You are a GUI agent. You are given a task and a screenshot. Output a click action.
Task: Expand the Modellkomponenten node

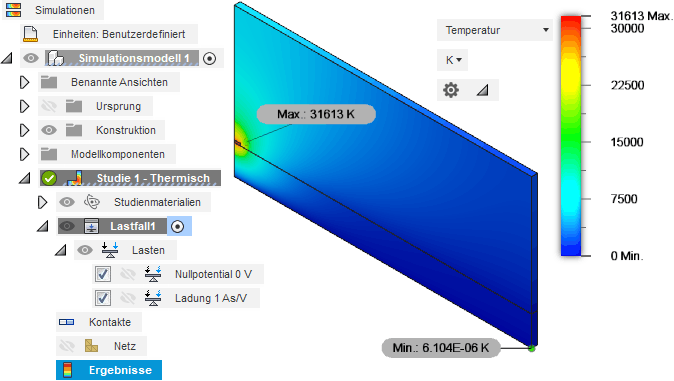tap(25, 154)
